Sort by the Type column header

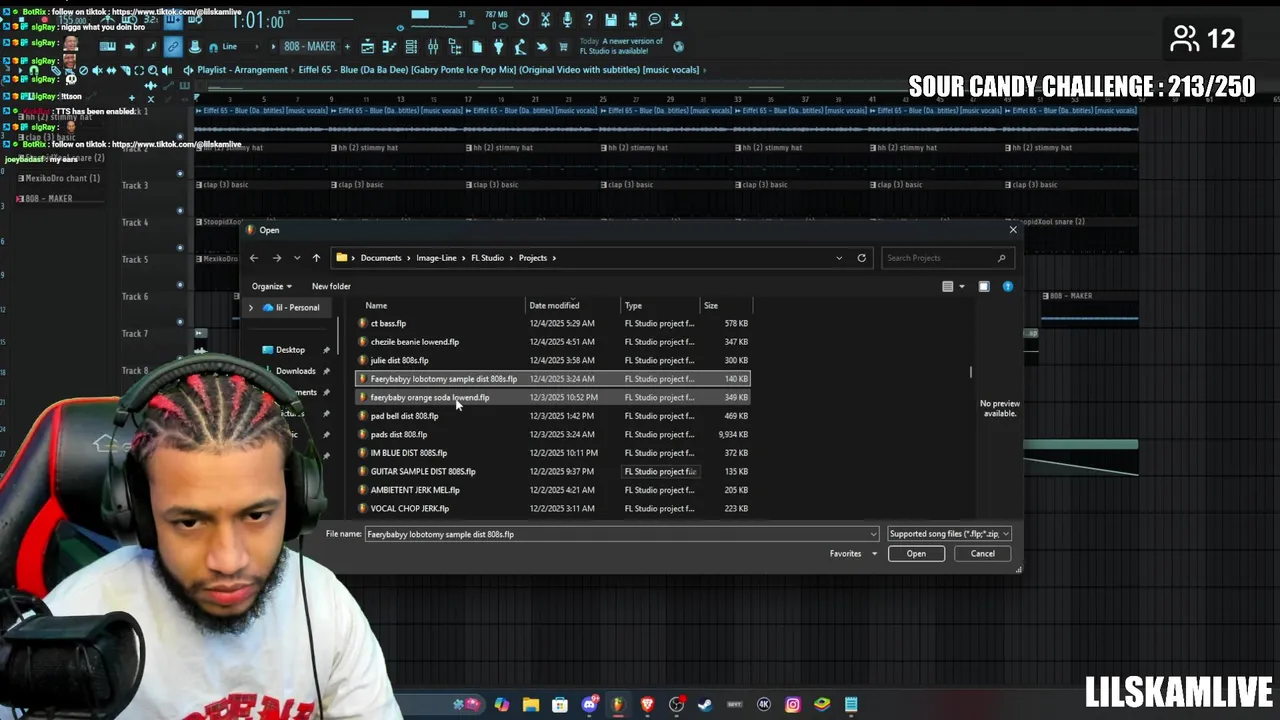[x=633, y=306]
